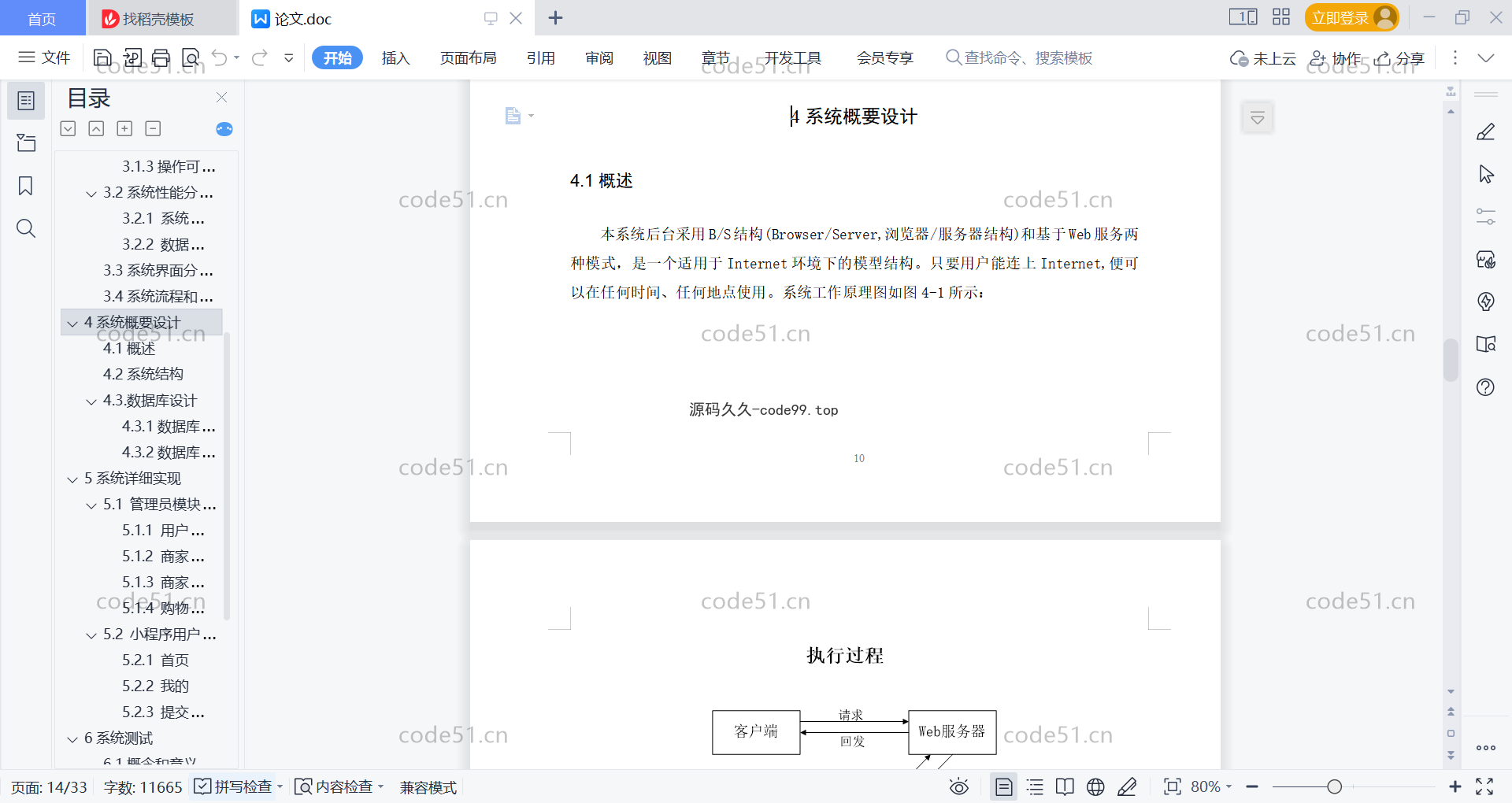Click the blue smart TOC icon

point(224,129)
